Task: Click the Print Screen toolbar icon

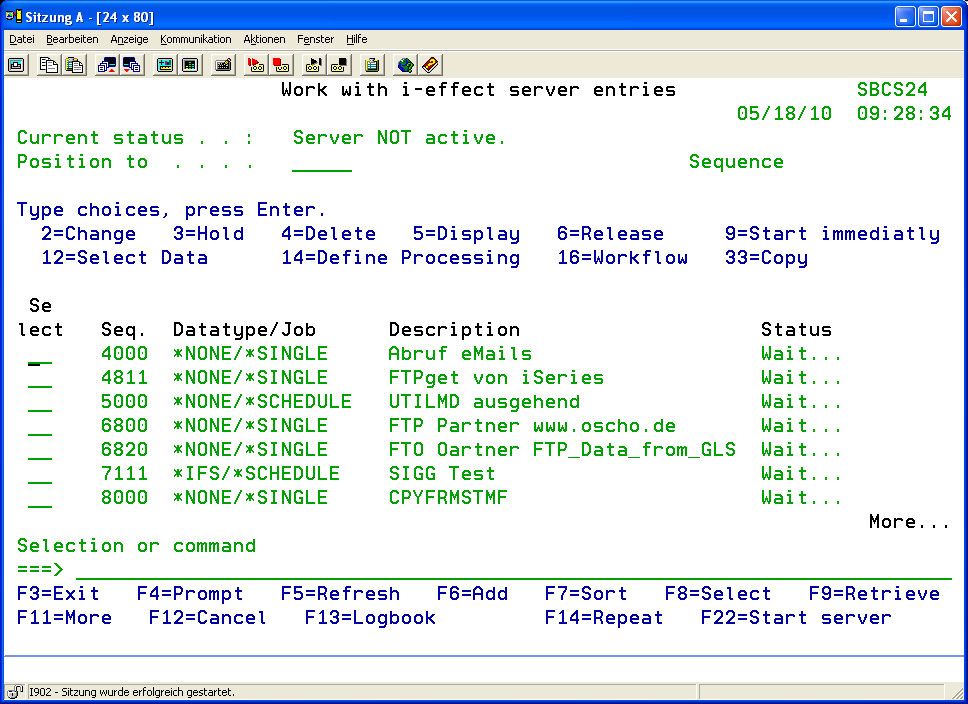Action: [x=17, y=65]
